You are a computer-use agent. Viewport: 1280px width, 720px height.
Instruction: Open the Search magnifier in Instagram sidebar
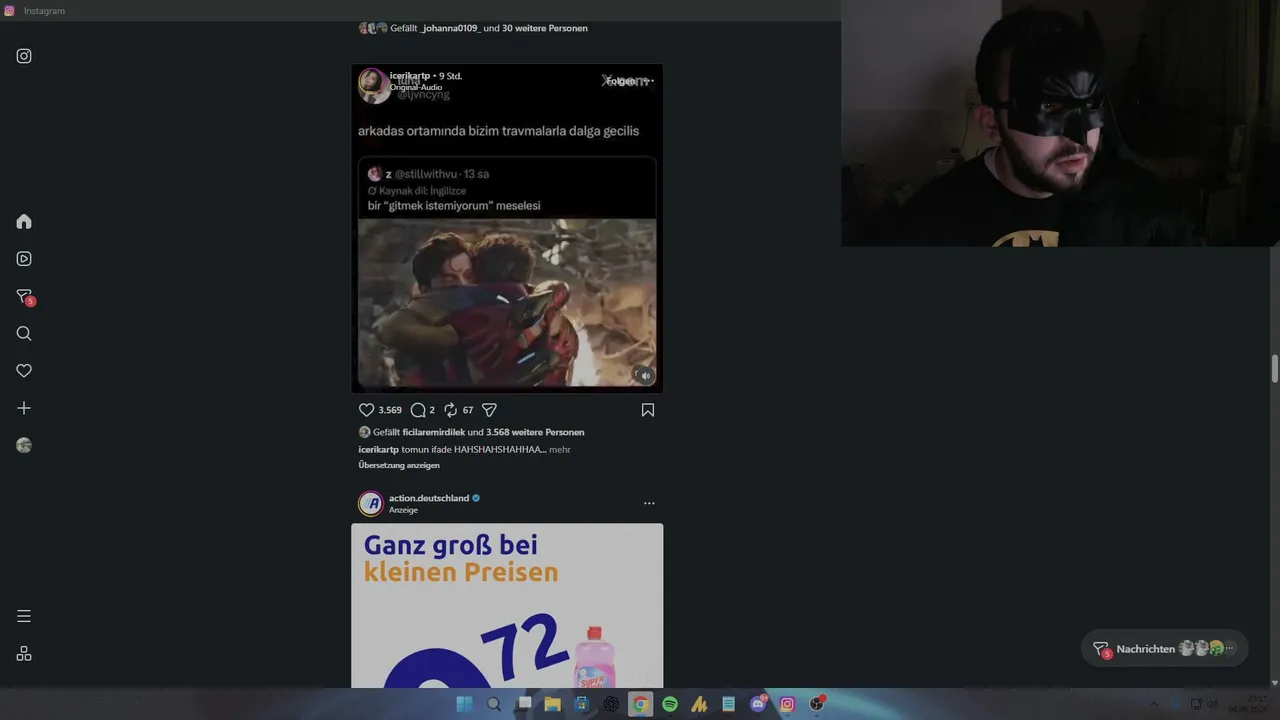(x=24, y=334)
